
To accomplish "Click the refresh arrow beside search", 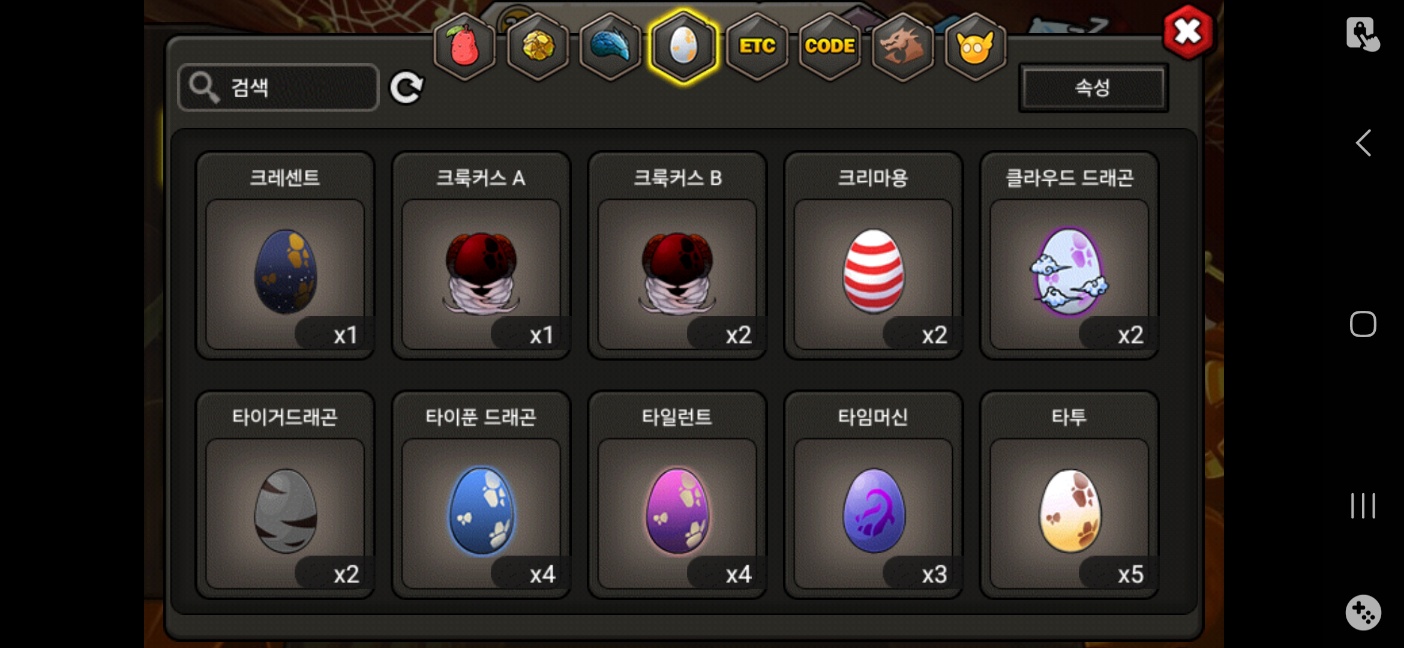I will tap(406, 87).
